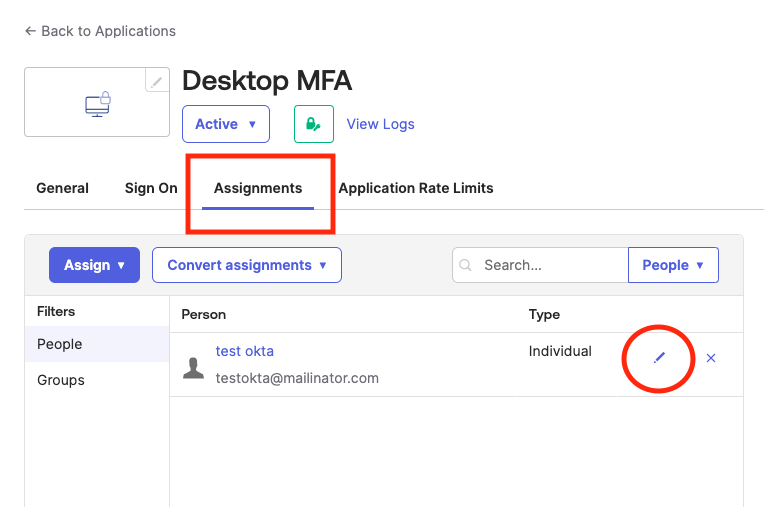Image resolution: width=764 pixels, height=507 pixels.
Task: Remove test okta's assignment with the X icon
Action: click(x=711, y=358)
